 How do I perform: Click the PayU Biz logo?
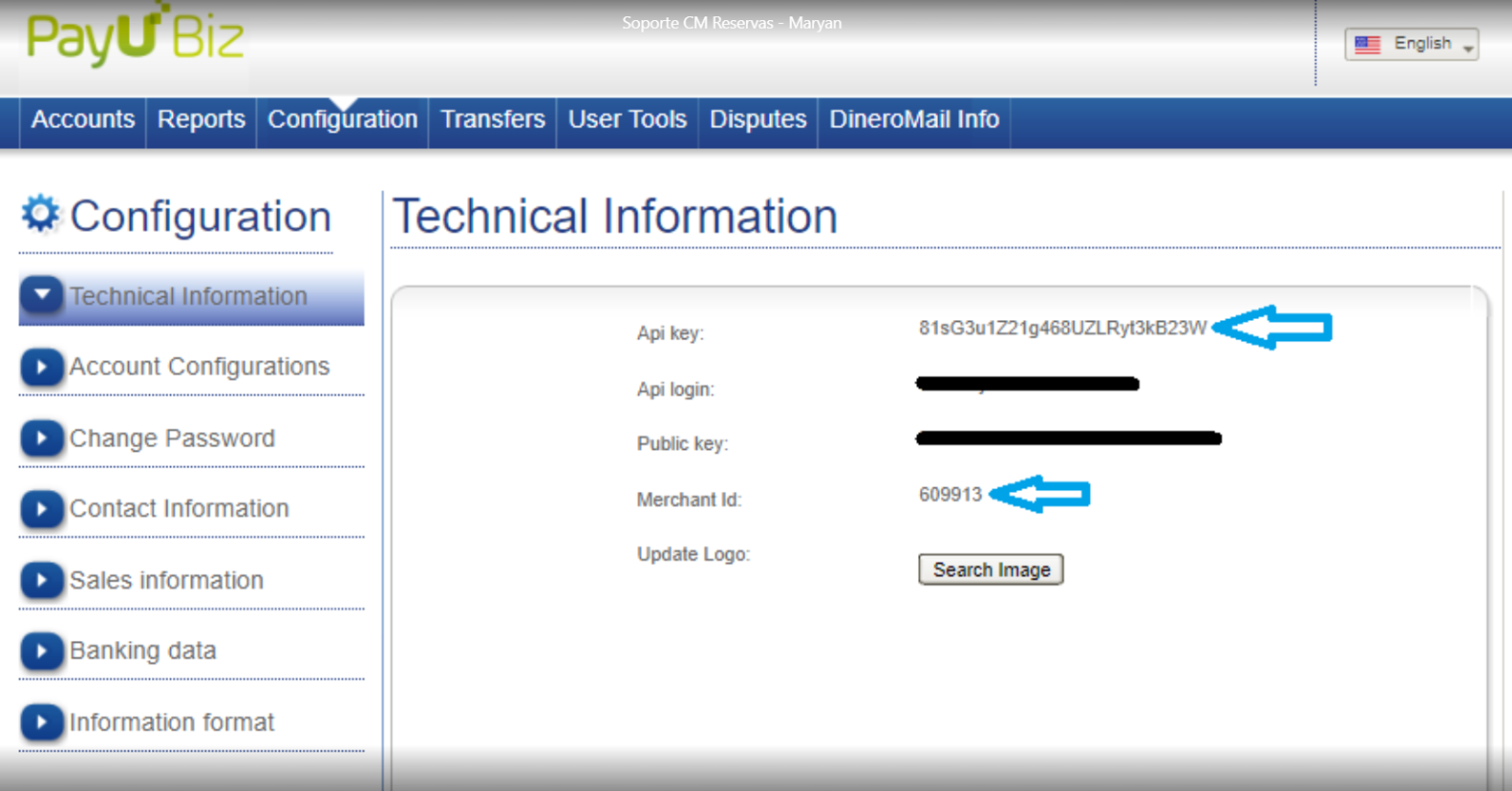[x=135, y=38]
